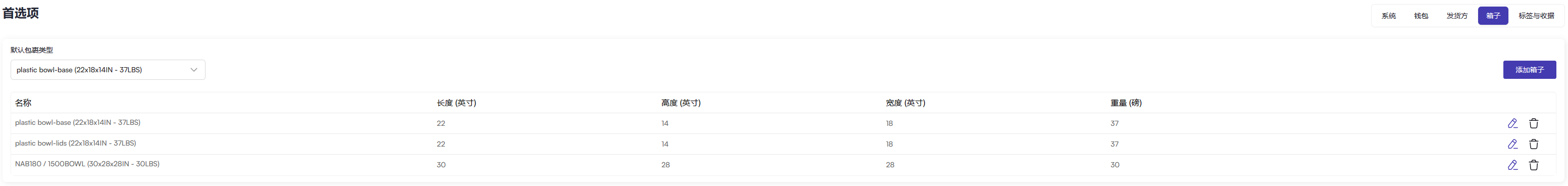The height and width of the screenshot is (186, 1568).
Task: Open the 钱包 tab
Action: tap(1421, 16)
